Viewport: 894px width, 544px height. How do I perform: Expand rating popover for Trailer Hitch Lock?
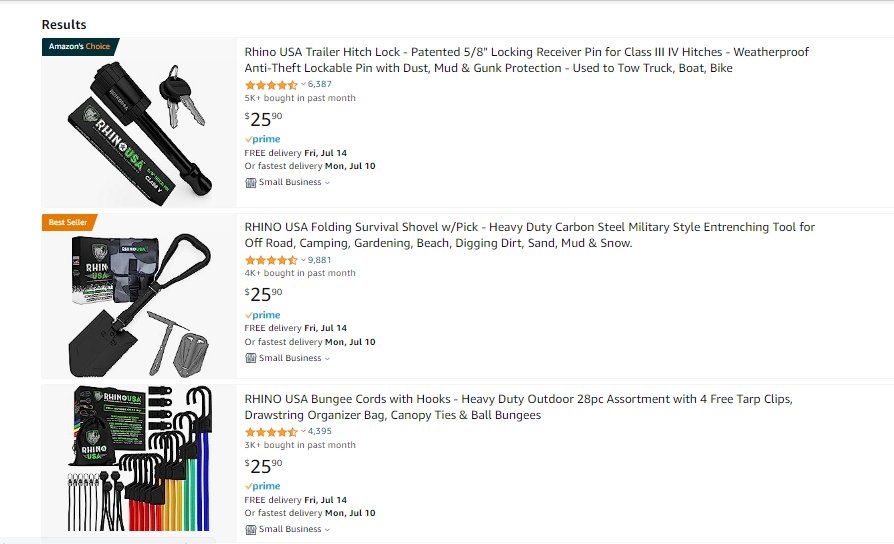(303, 85)
